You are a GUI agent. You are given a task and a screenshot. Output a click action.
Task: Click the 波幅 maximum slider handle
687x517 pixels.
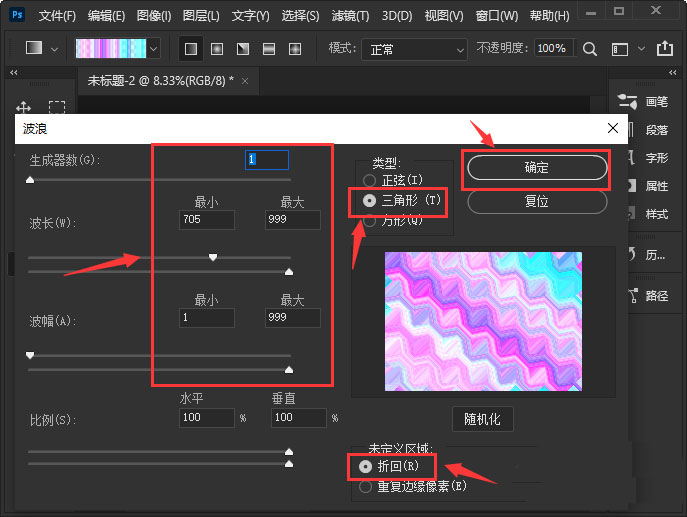[289, 370]
